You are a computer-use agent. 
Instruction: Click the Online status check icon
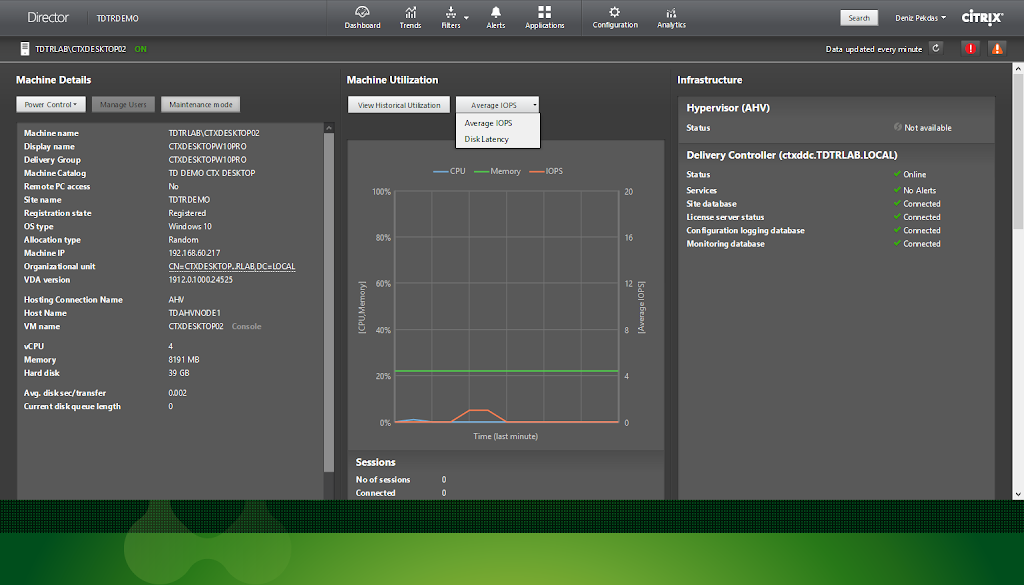pyautogui.click(x=897, y=174)
